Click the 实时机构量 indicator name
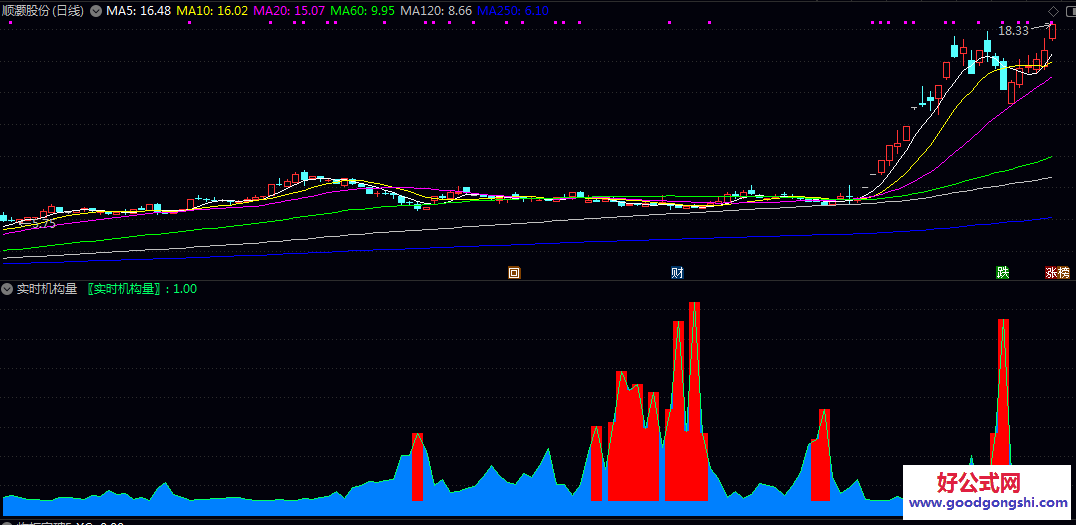Viewport: 1076px width, 525px height. (47, 289)
